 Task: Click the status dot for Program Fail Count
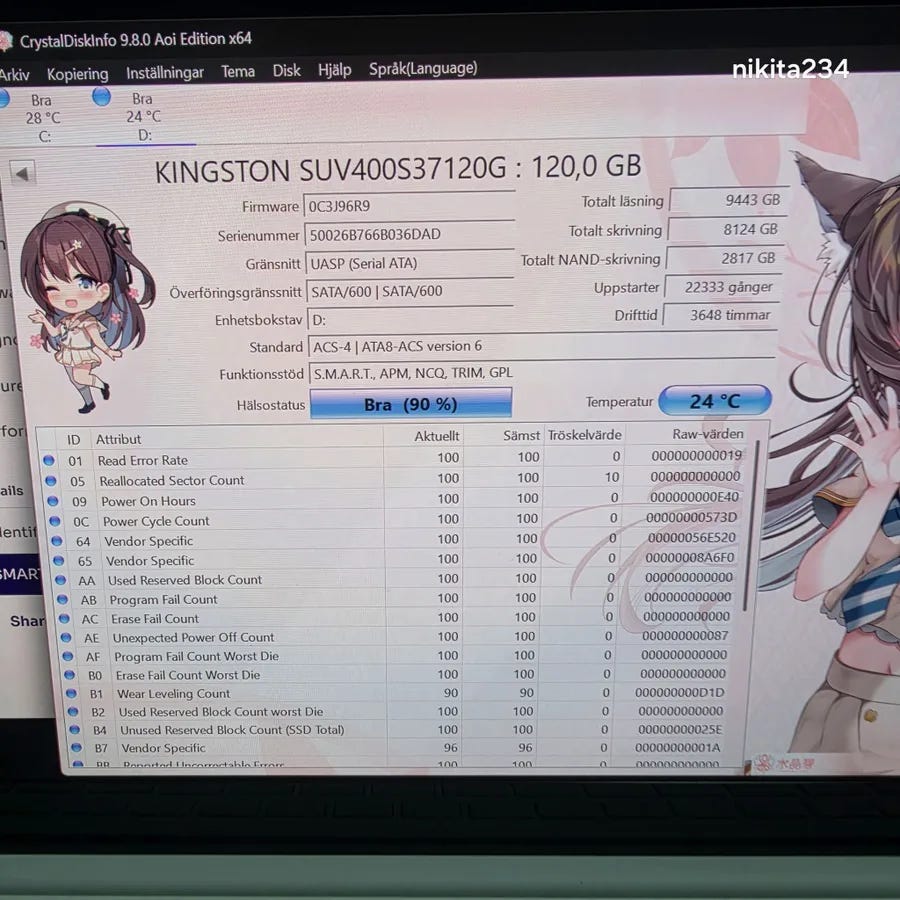coord(62,600)
